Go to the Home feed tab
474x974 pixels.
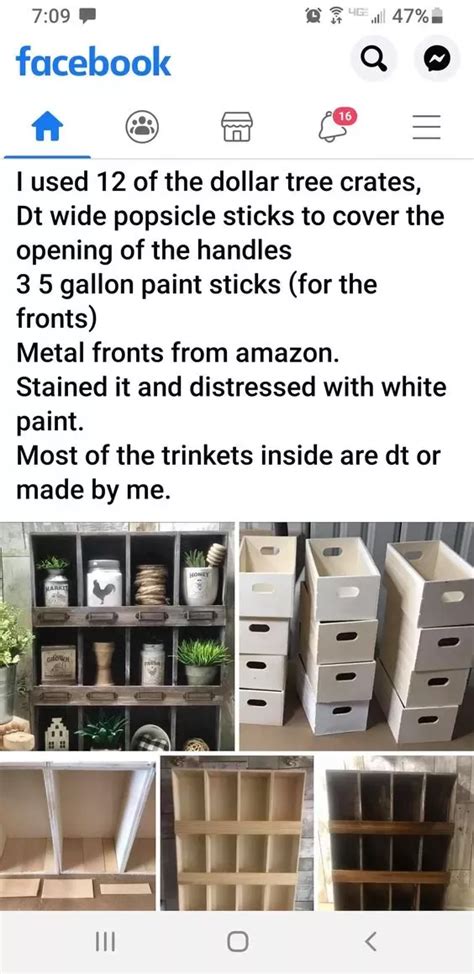click(x=47, y=127)
